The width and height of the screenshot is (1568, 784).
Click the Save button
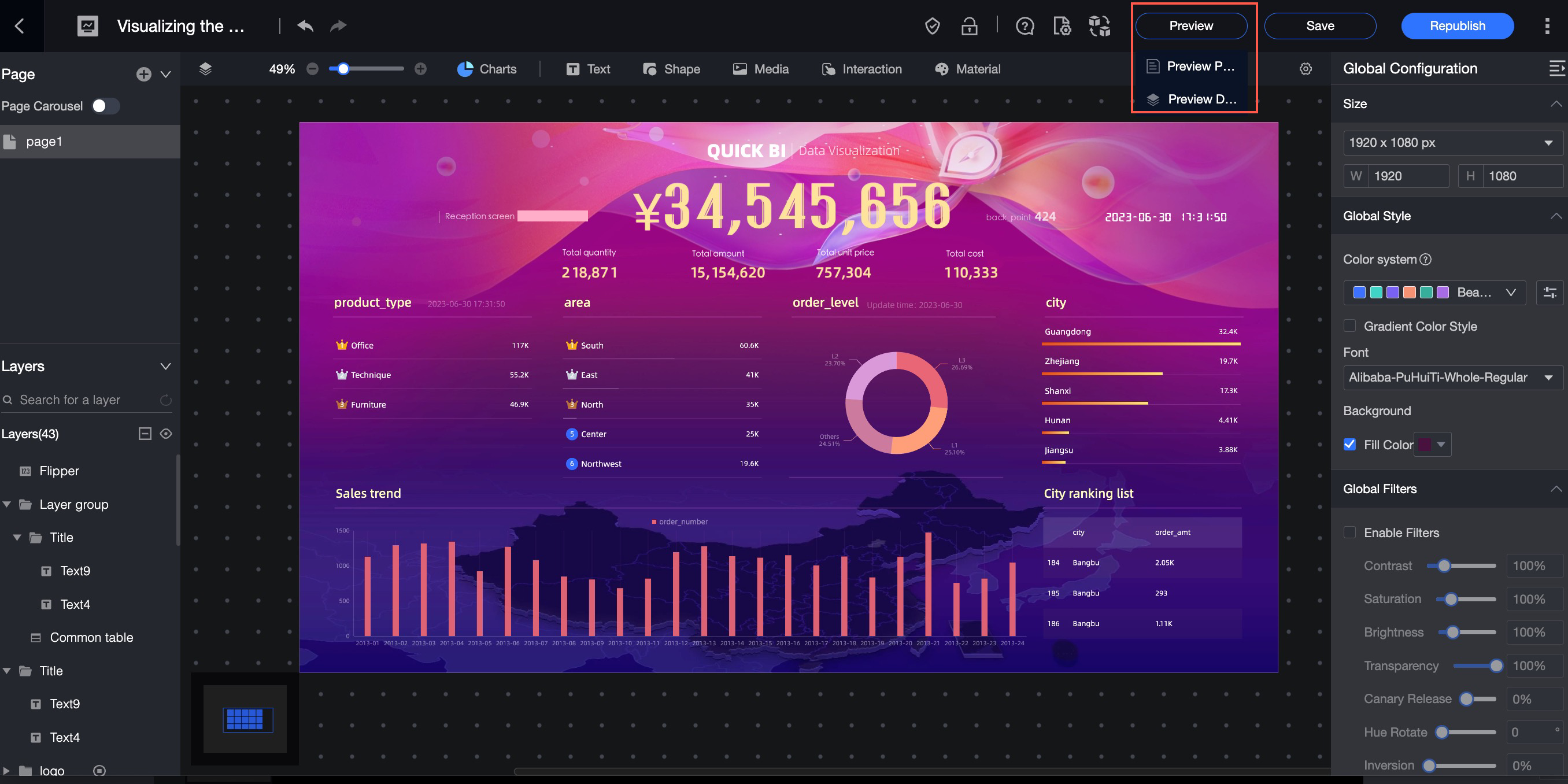[x=1319, y=26]
